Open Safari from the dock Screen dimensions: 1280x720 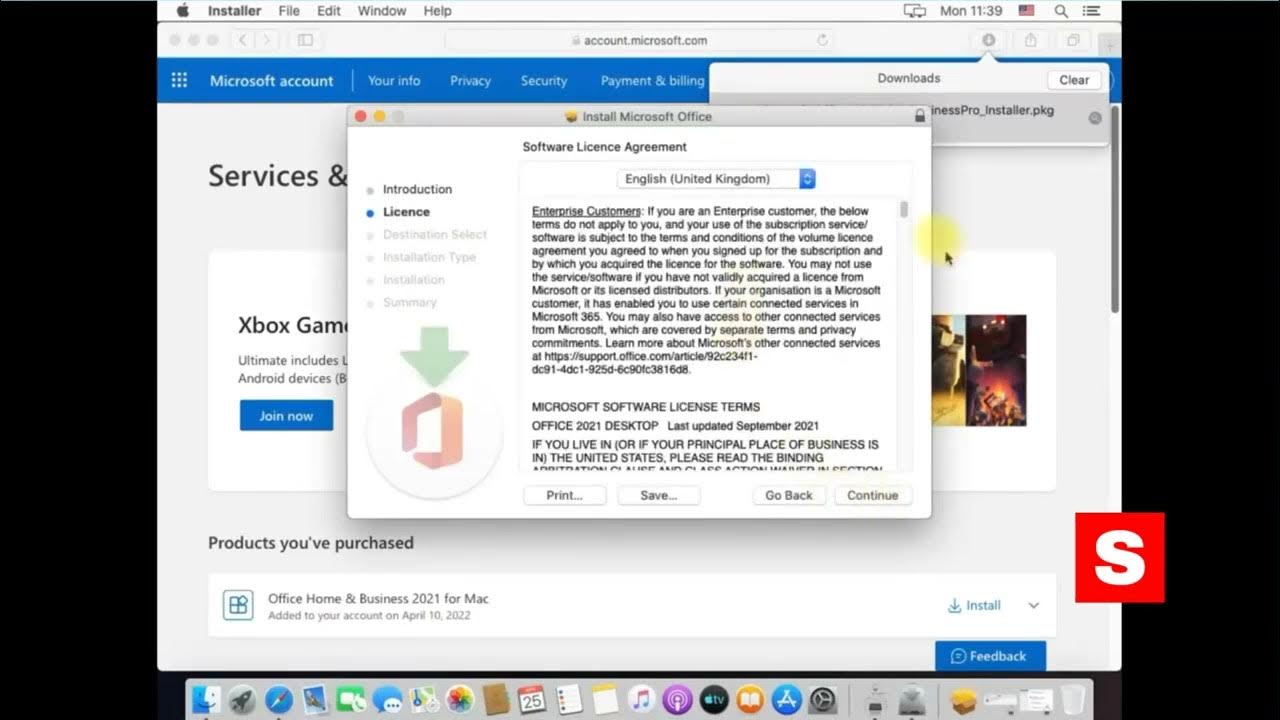[279, 699]
